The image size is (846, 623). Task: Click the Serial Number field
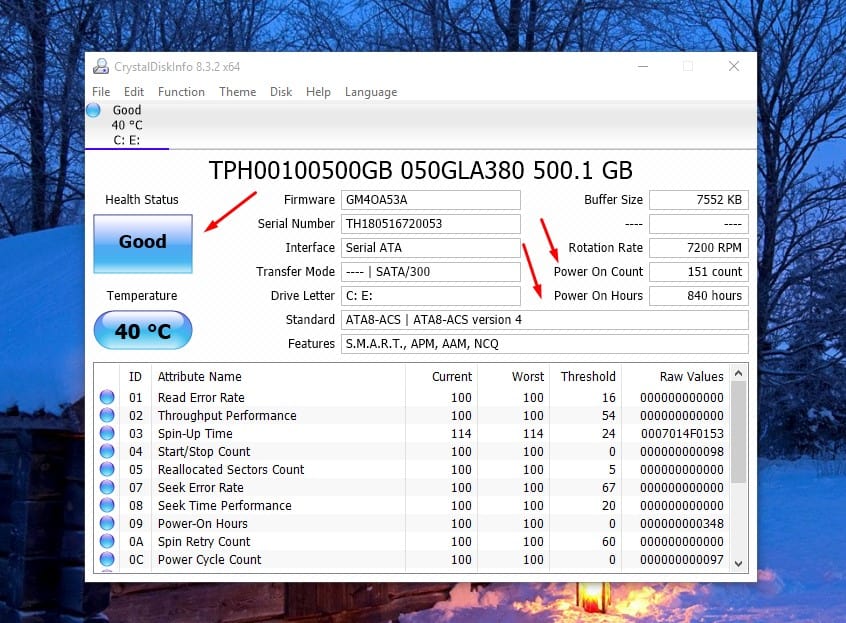point(431,224)
